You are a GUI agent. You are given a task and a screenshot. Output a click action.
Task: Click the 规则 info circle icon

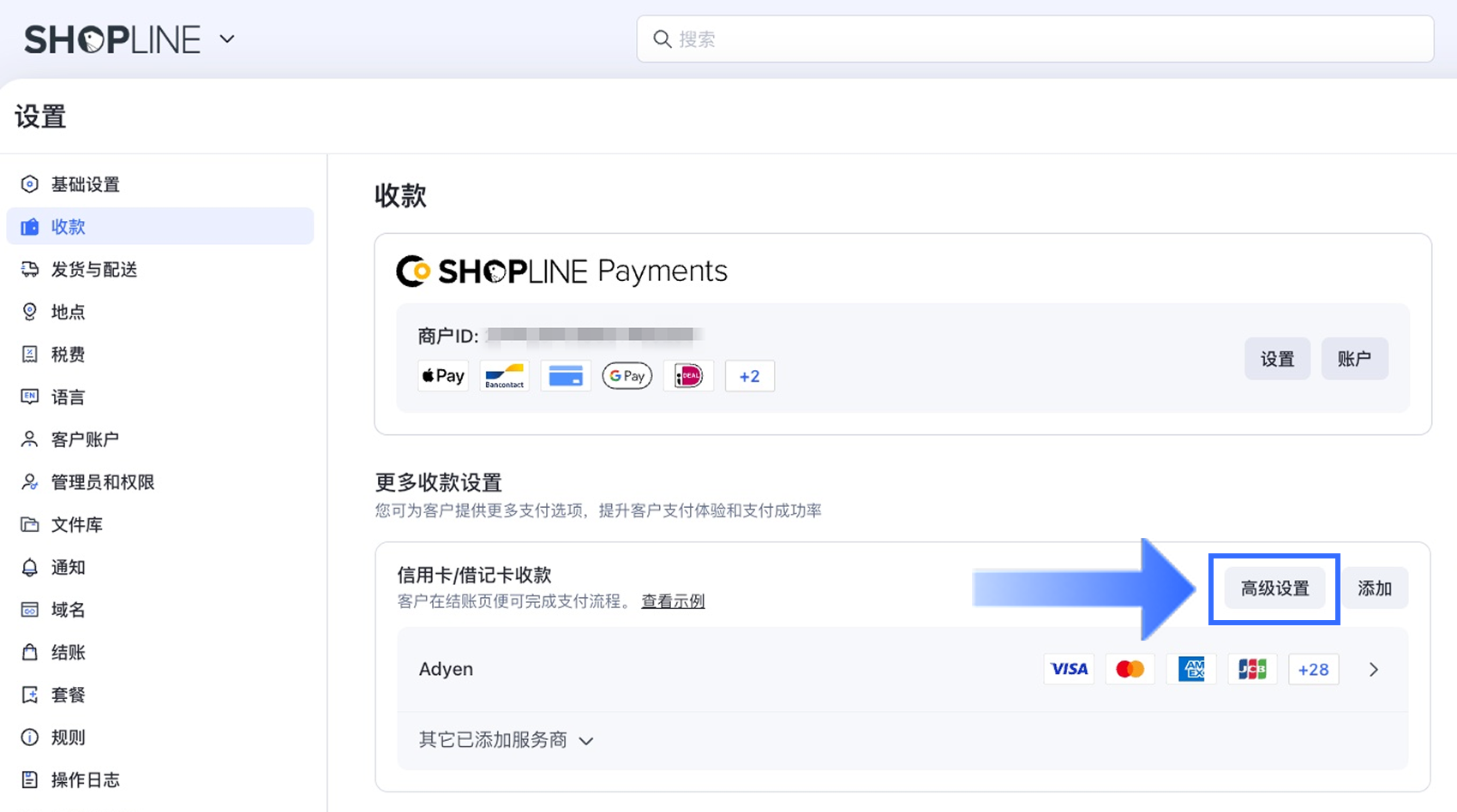pos(30,737)
